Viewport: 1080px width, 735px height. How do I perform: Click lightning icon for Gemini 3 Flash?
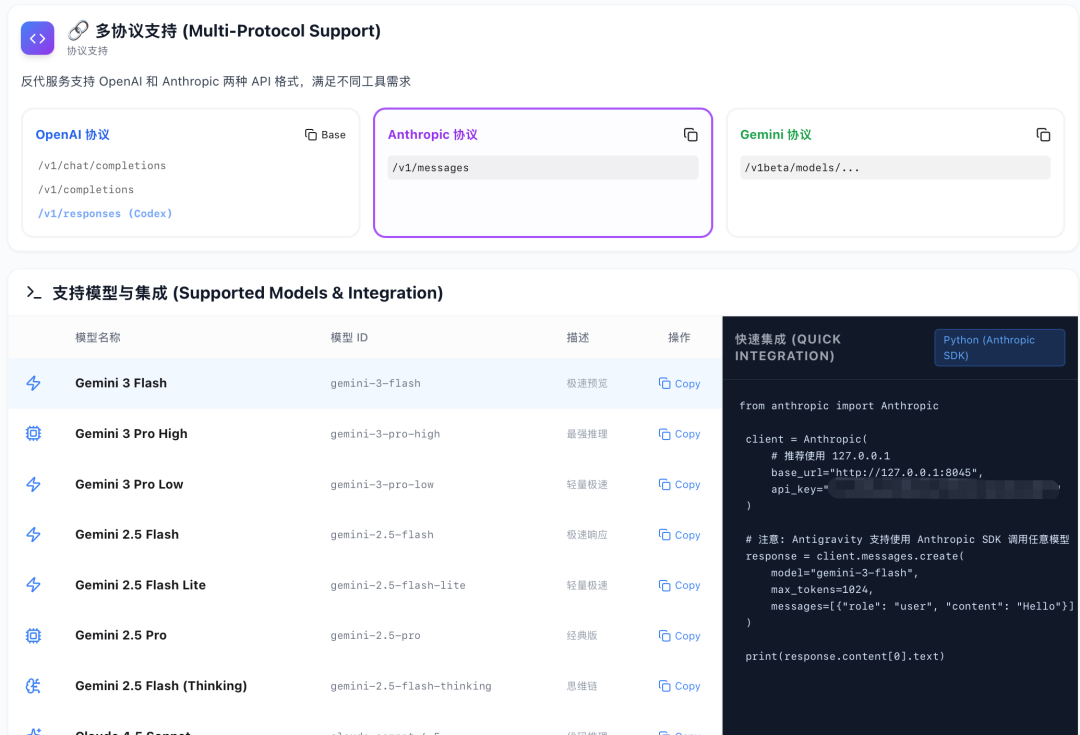pos(33,383)
